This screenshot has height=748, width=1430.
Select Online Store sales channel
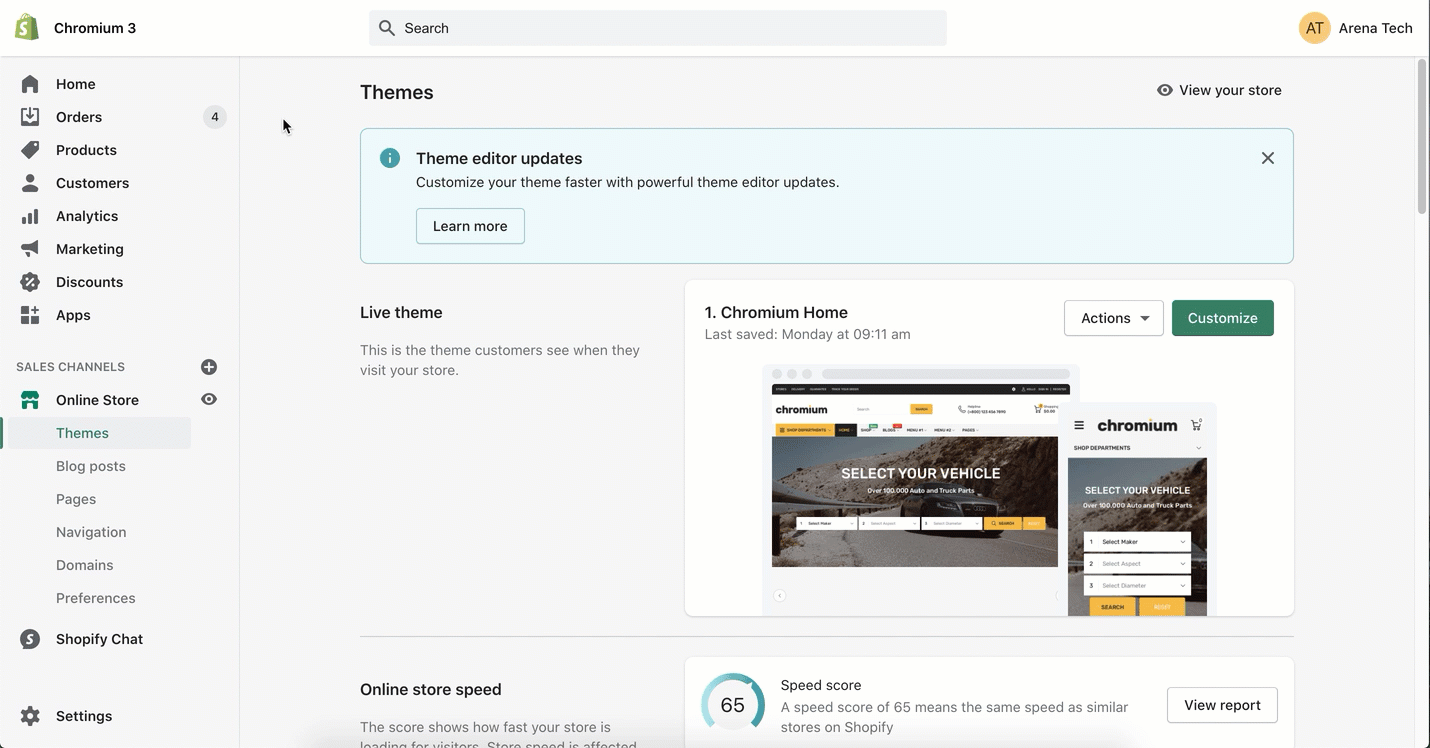tap(97, 400)
